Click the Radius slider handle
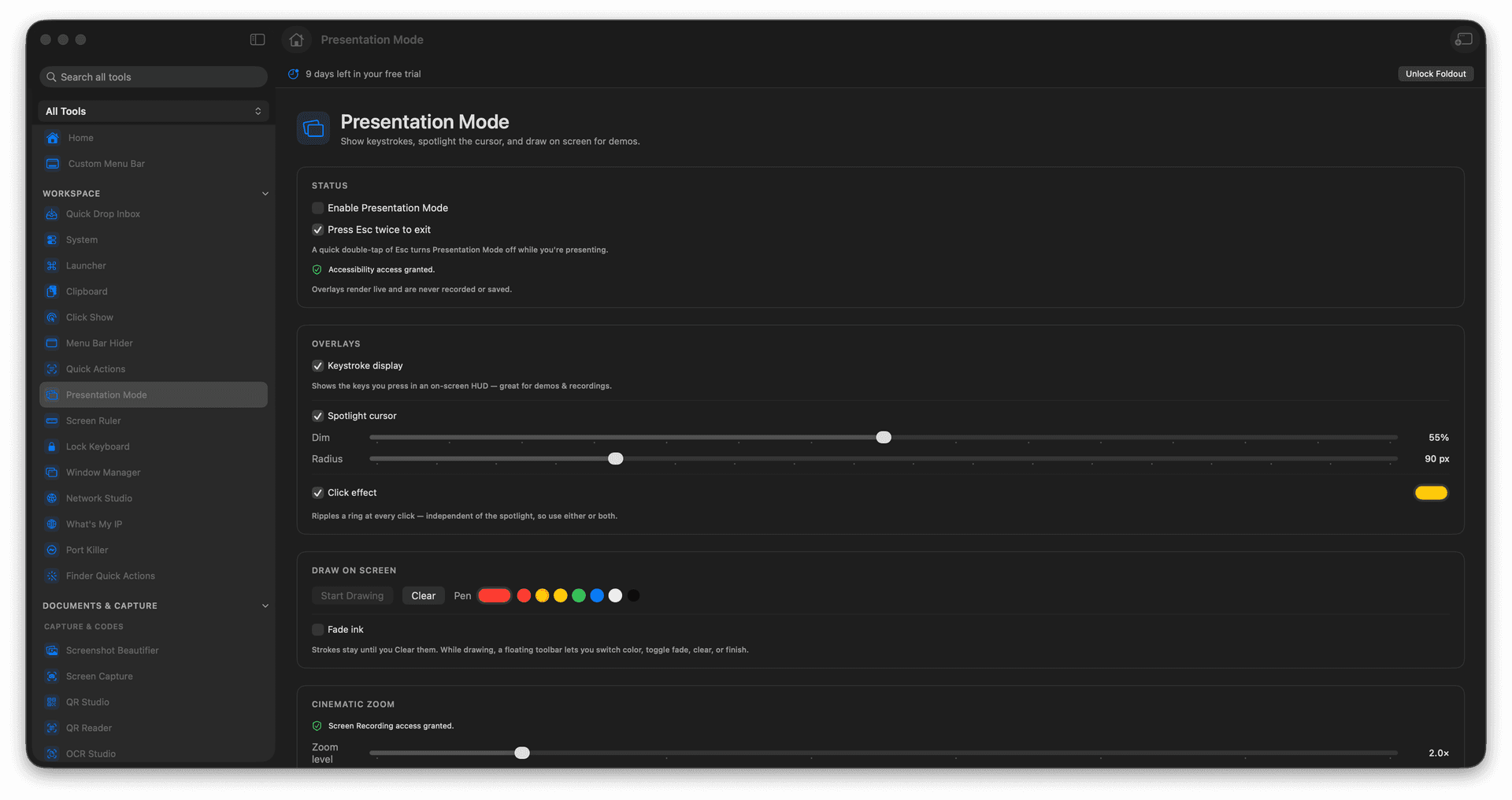The height and width of the screenshot is (800, 1512). click(x=616, y=459)
